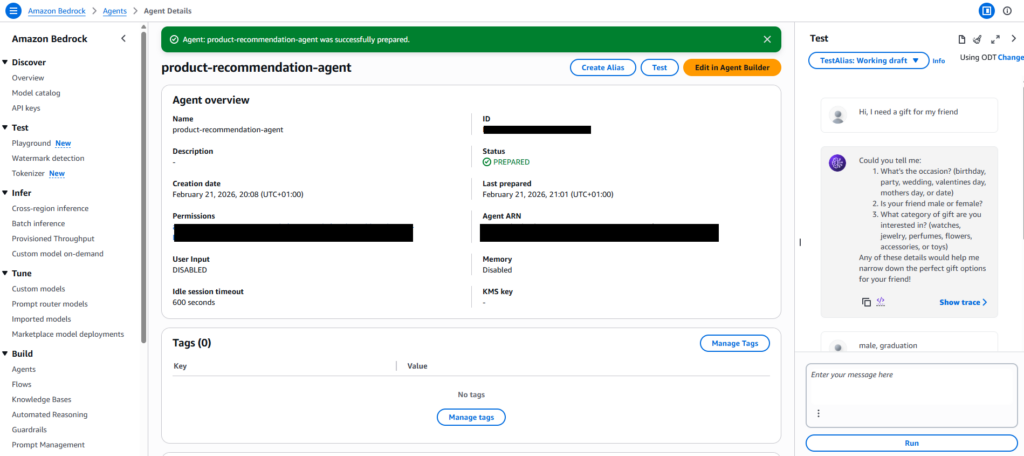The width and height of the screenshot is (1024, 456).
Task: Open the hamburger navigation menu
Action: click(x=13, y=10)
